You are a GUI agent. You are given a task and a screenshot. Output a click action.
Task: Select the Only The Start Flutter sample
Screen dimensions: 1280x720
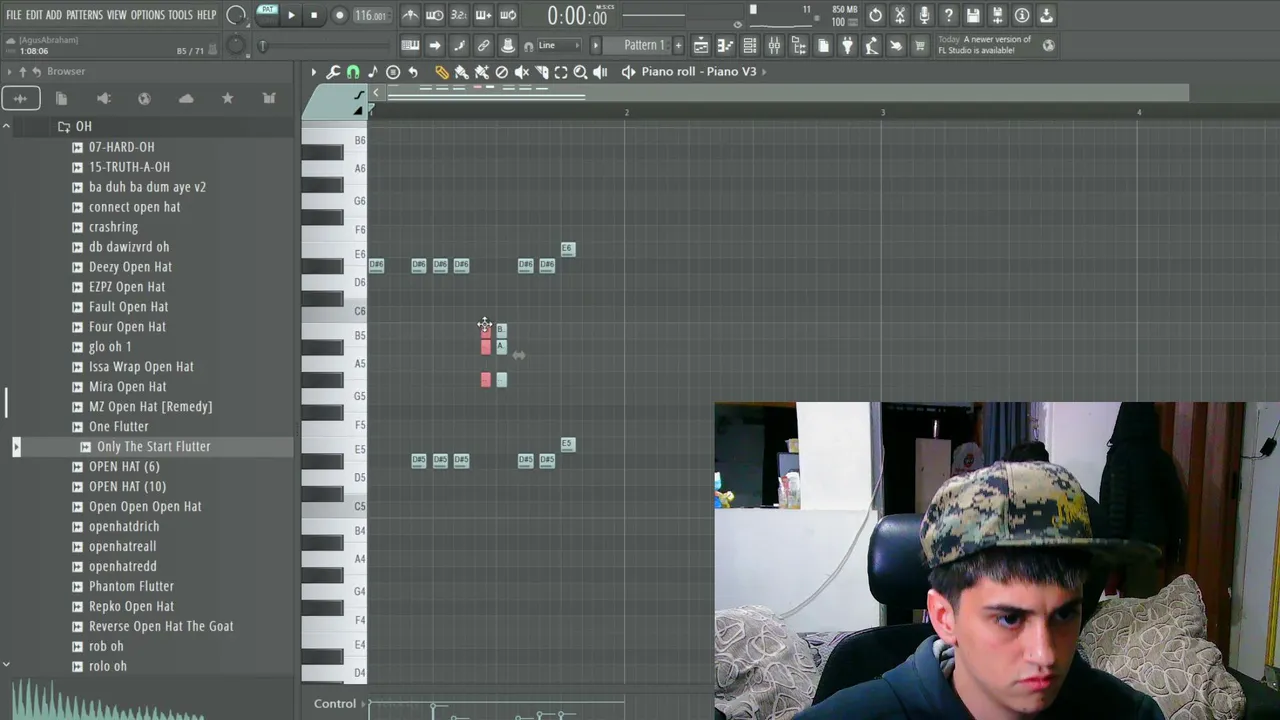point(153,447)
